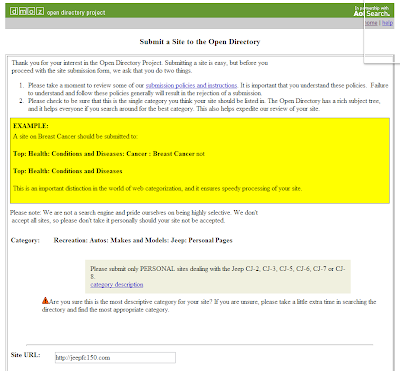Open the help link in top bar

pyautogui.click(x=387, y=23)
